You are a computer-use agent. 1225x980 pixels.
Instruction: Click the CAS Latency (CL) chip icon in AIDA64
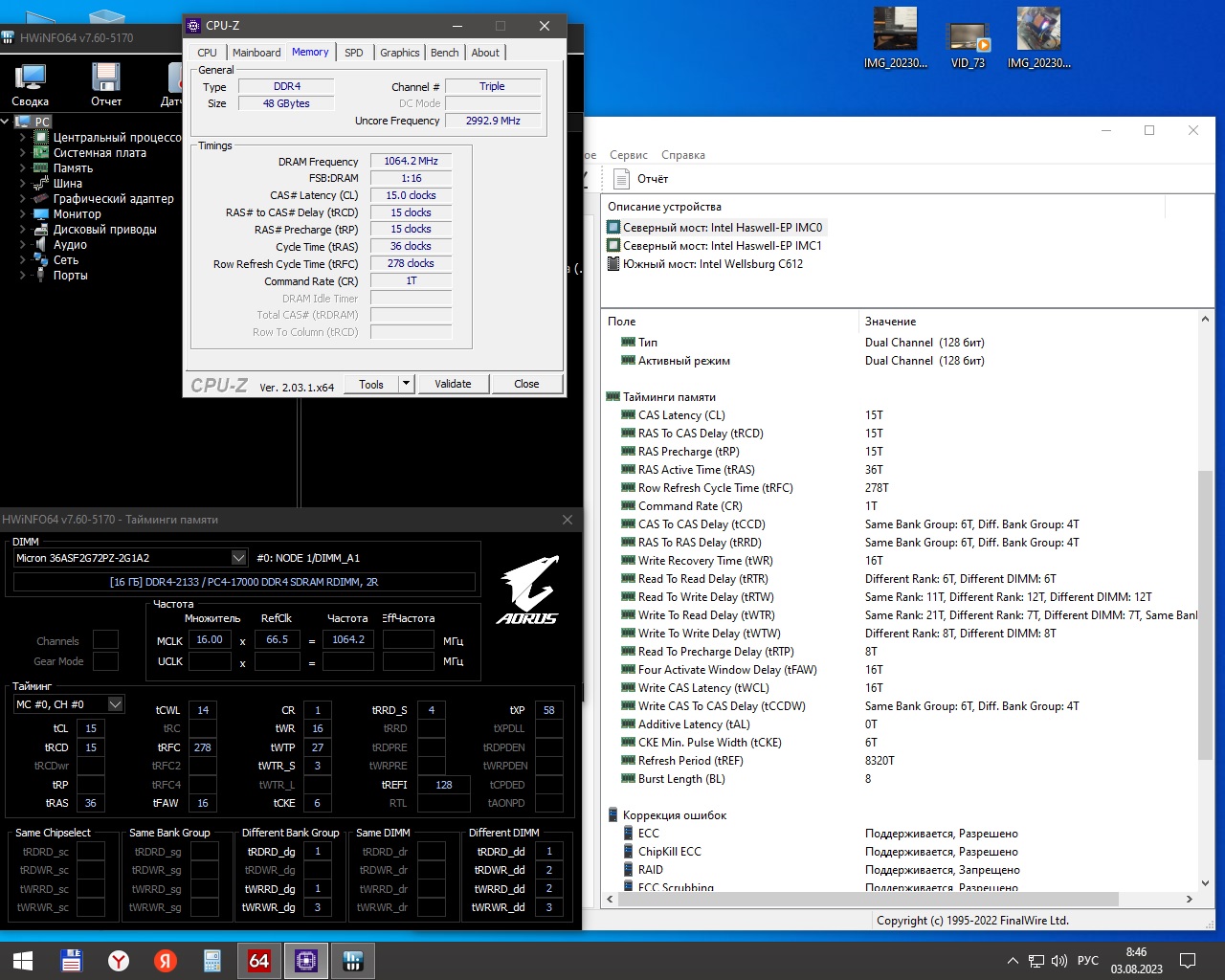click(x=628, y=415)
